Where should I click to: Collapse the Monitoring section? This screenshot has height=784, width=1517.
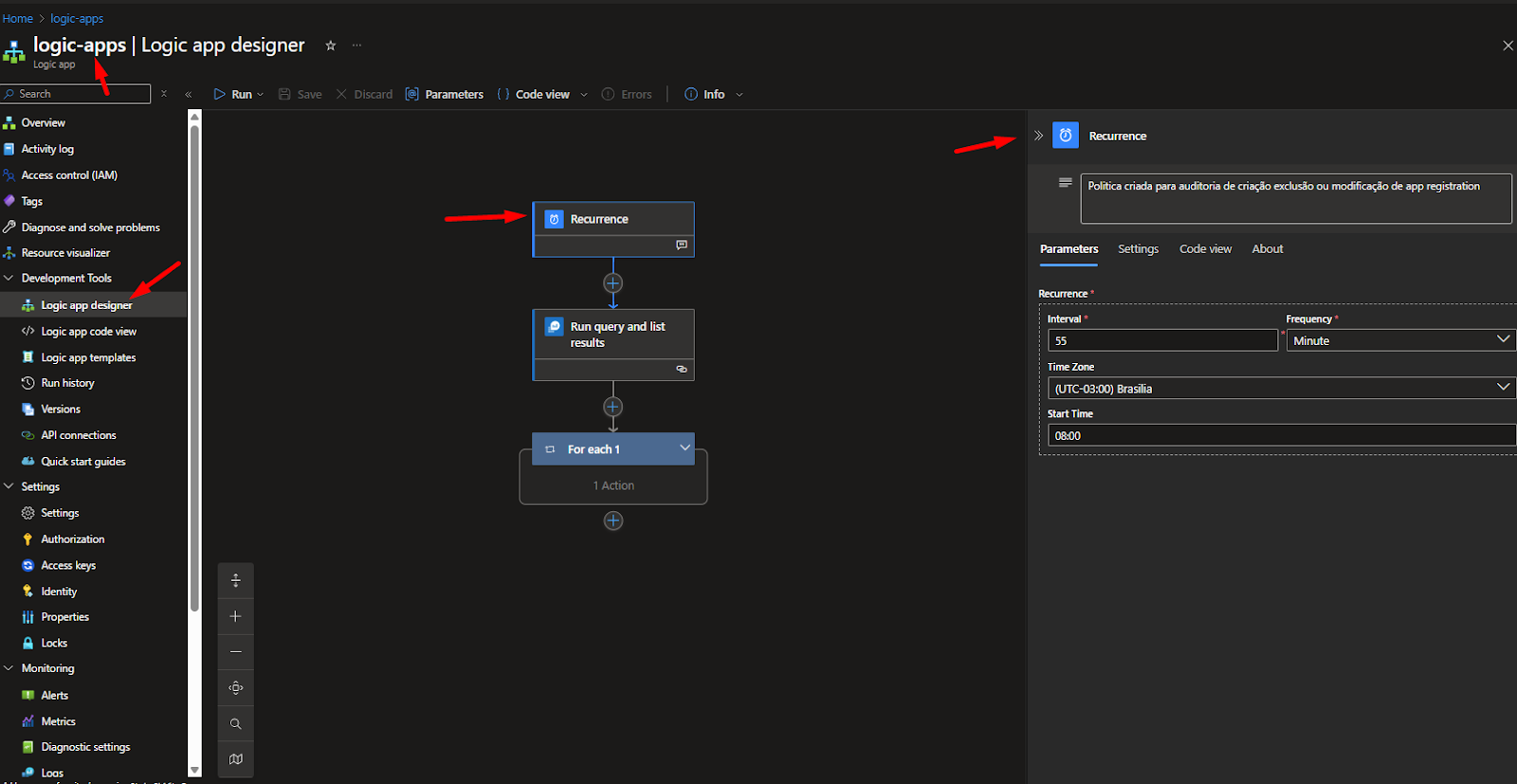pos(9,668)
